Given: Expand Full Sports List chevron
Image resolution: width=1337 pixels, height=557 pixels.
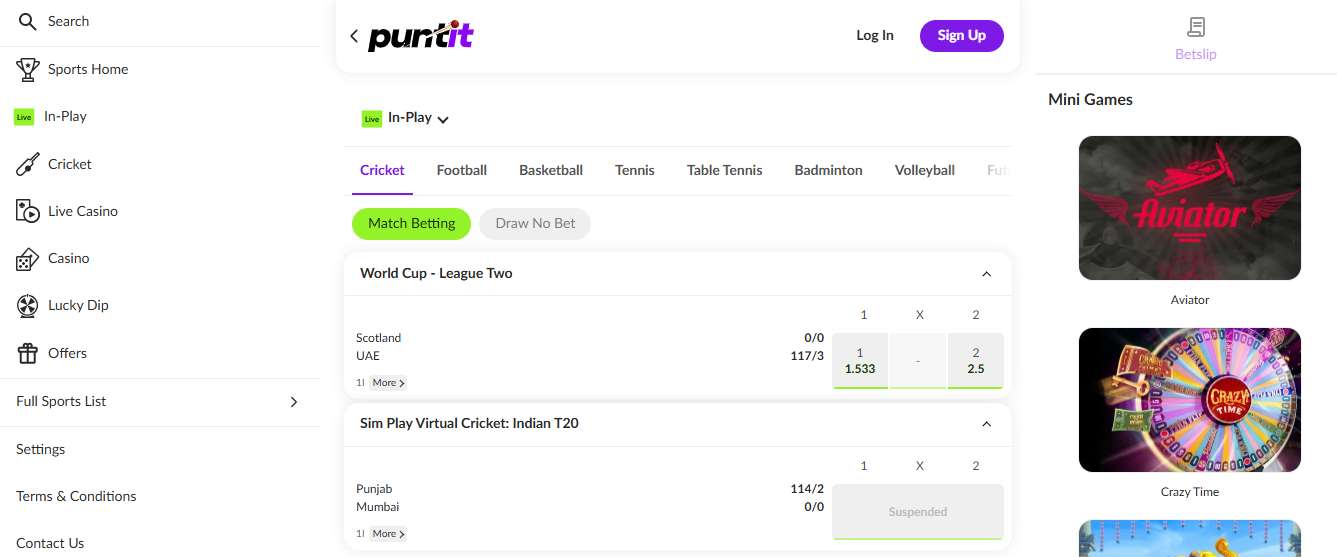Looking at the screenshot, I should coord(294,401).
